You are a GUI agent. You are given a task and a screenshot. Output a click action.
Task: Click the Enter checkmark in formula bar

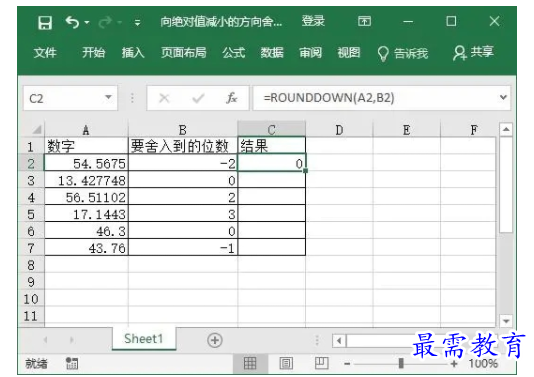[x=198, y=98]
